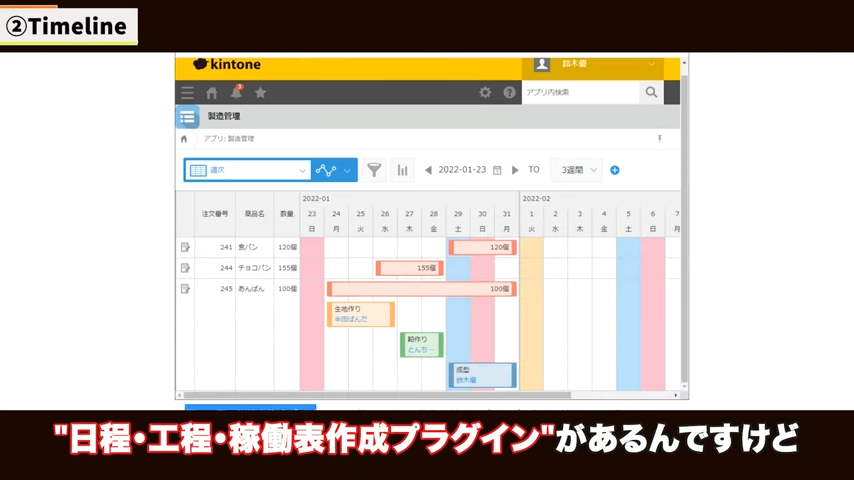Click order number 244

coord(227,268)
